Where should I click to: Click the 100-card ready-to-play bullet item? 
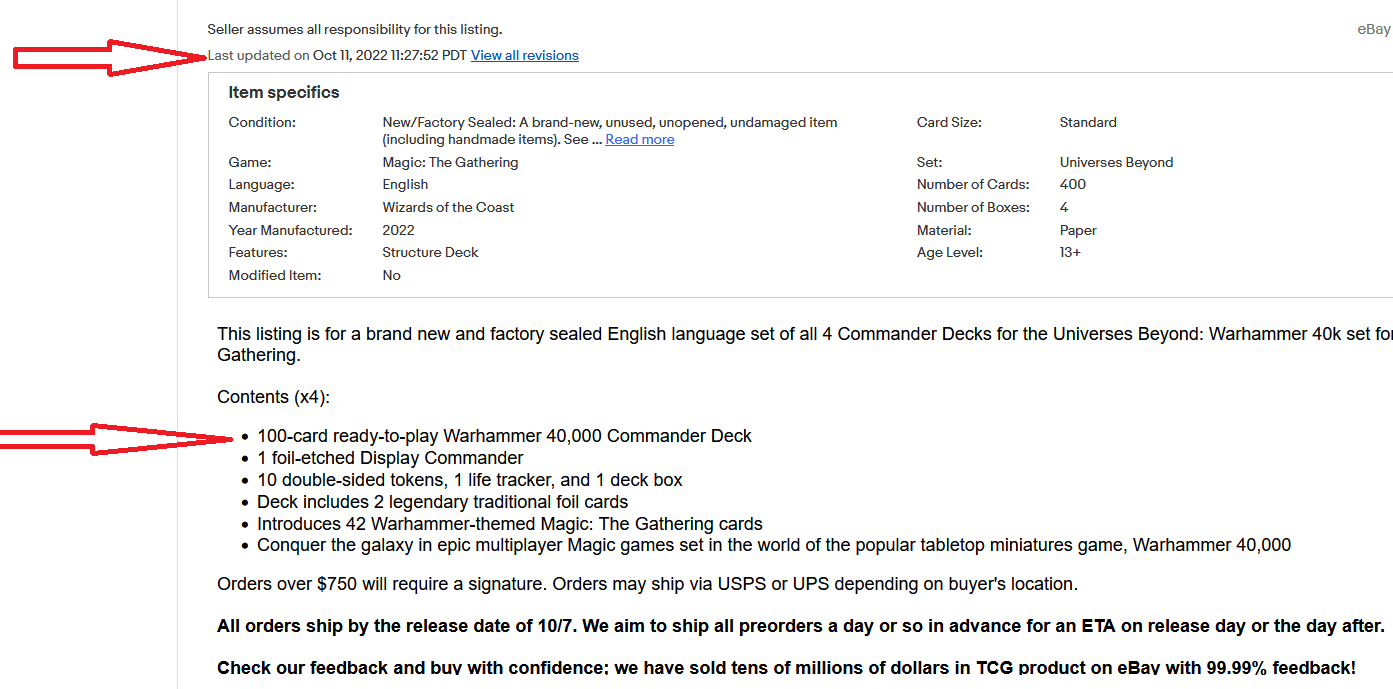click(x=504, y=436)
